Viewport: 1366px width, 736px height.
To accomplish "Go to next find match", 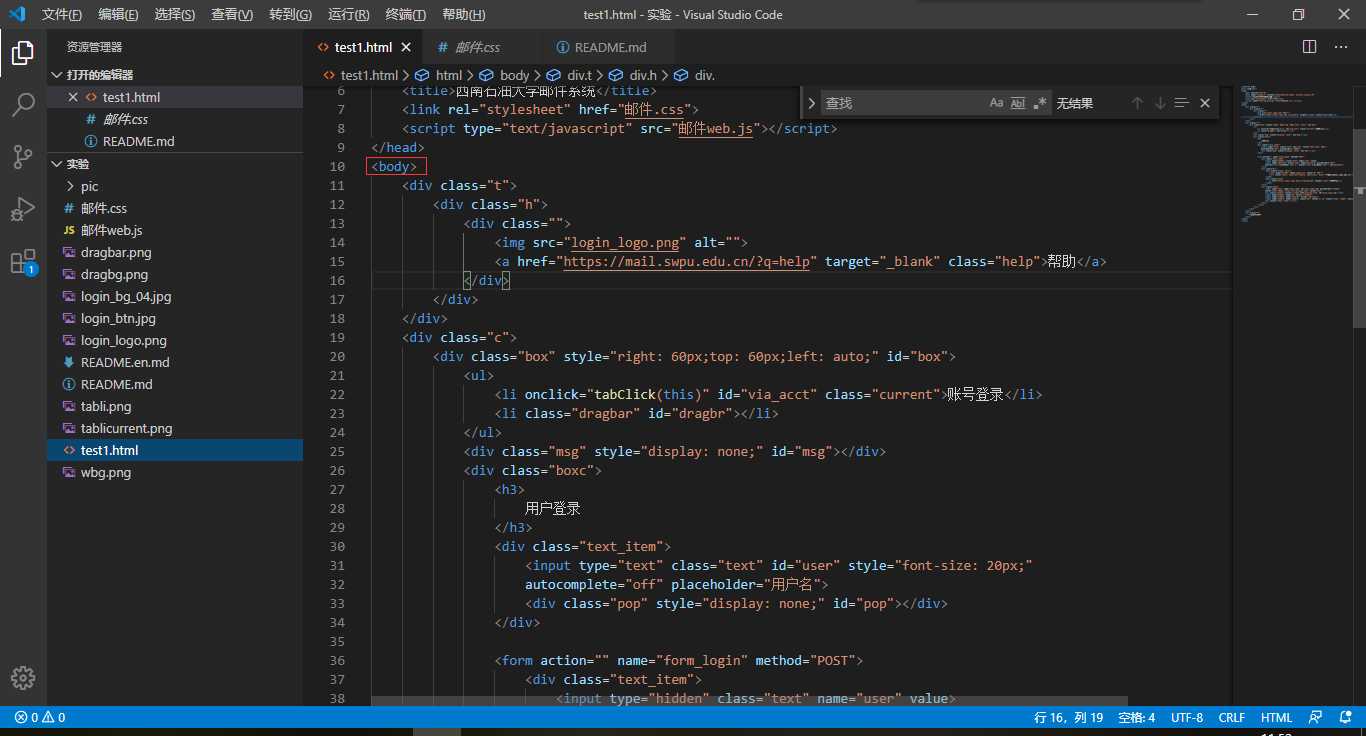I will click(1160, 103).
